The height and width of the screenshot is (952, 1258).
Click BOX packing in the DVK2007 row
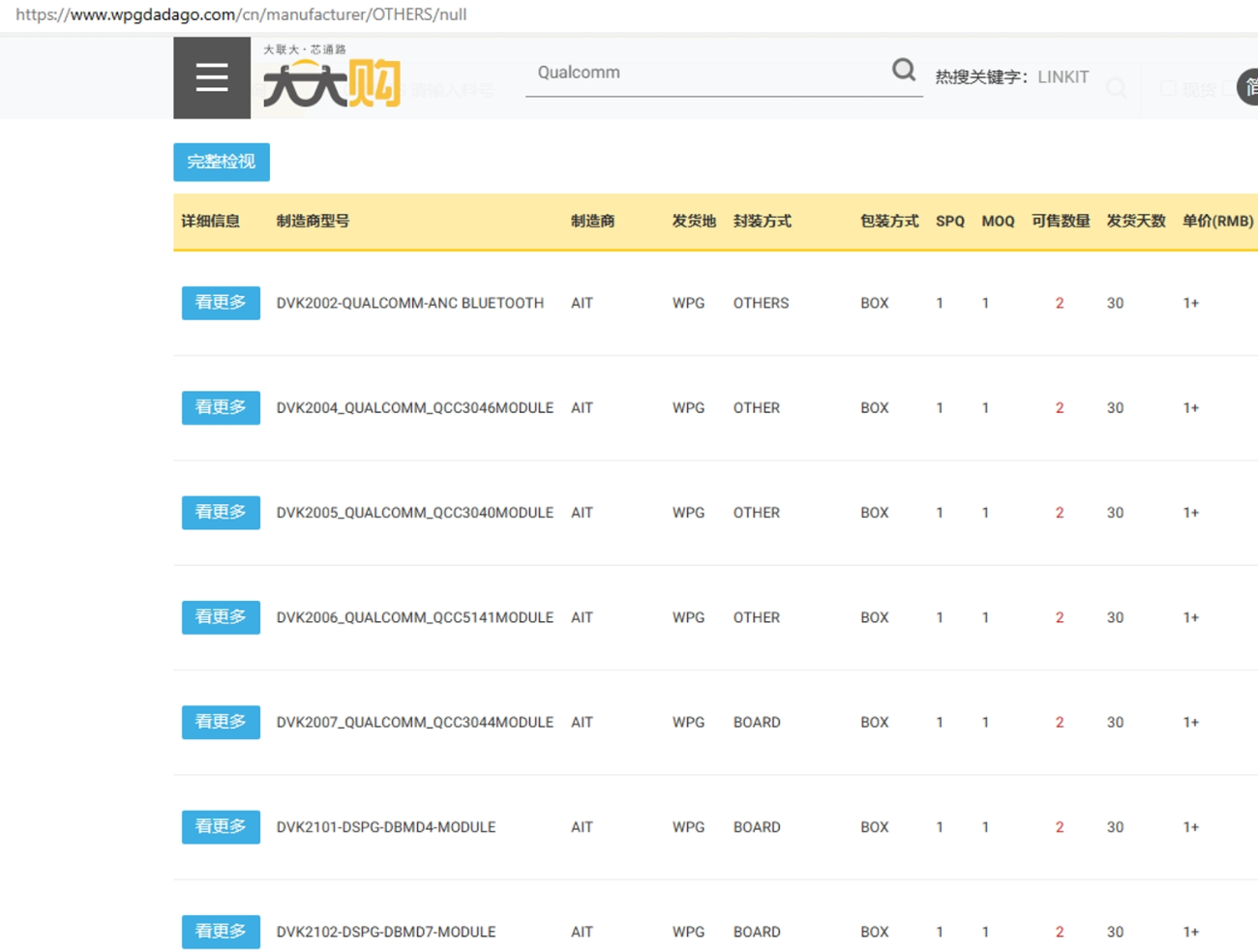tap(874, 723)
